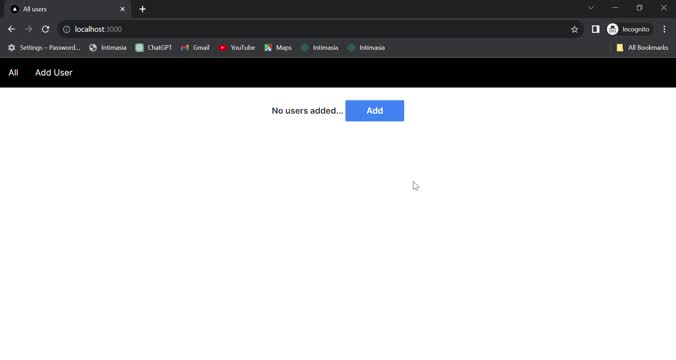Expand the tab search chevron
Image resolution: width=676 pixels, height=360 pixels.
tap(591, 8)
